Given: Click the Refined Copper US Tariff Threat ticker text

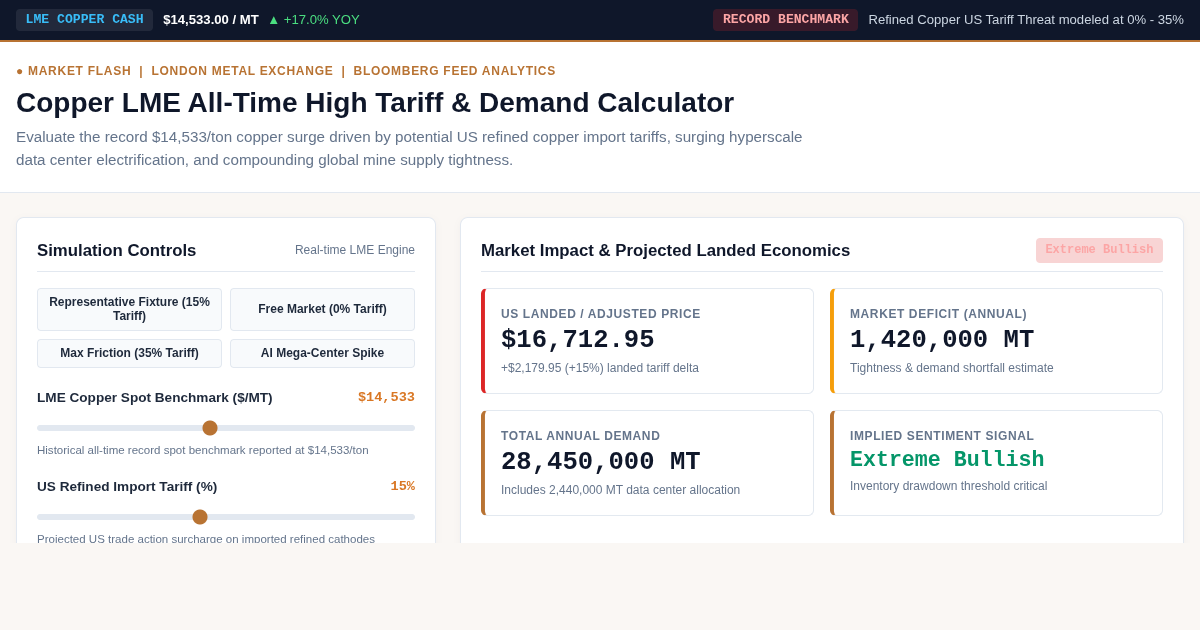Looking at the screenshot, I should (x=1026, y=20).
